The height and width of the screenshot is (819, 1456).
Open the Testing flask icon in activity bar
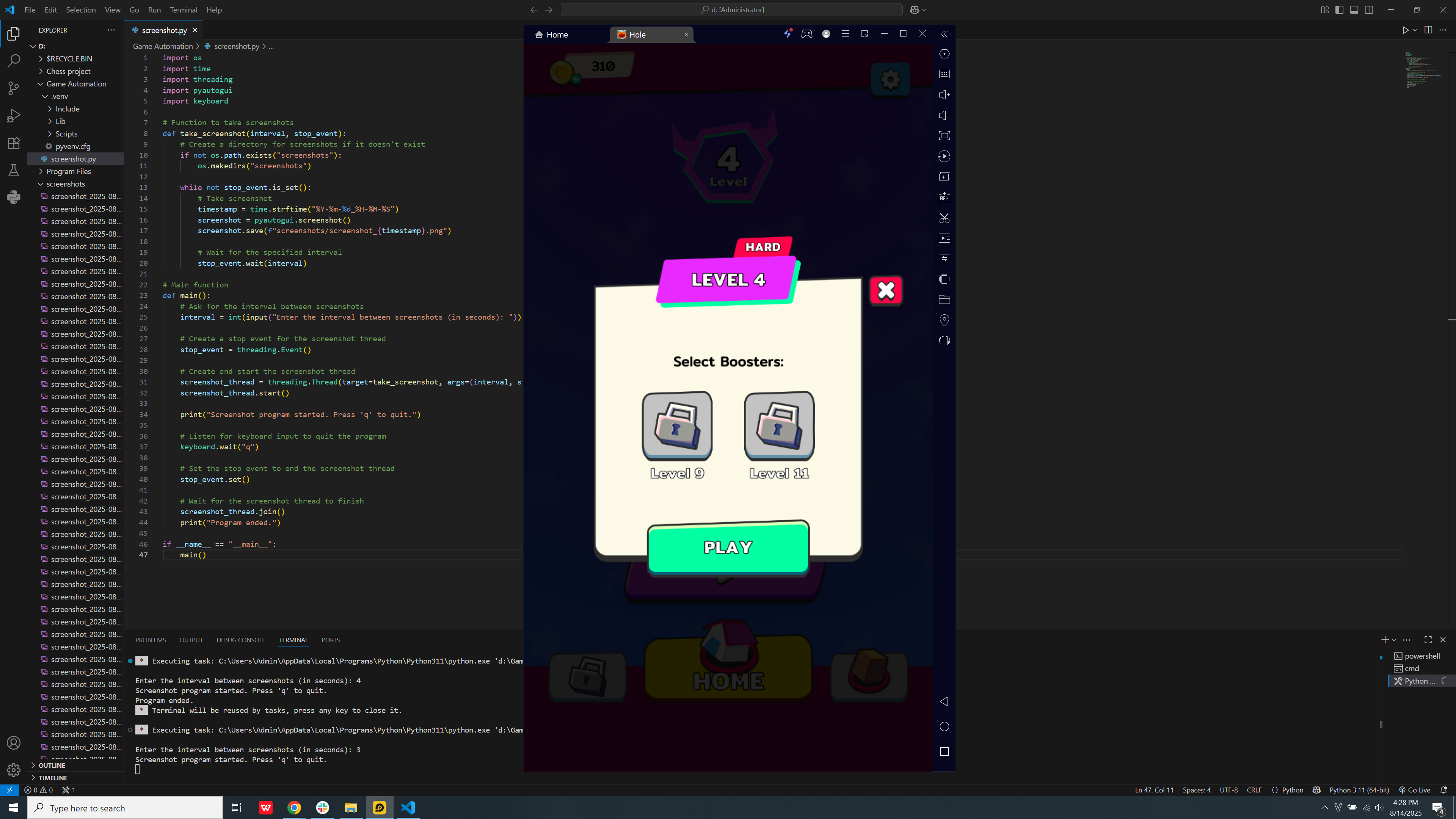tap(14, 170)
